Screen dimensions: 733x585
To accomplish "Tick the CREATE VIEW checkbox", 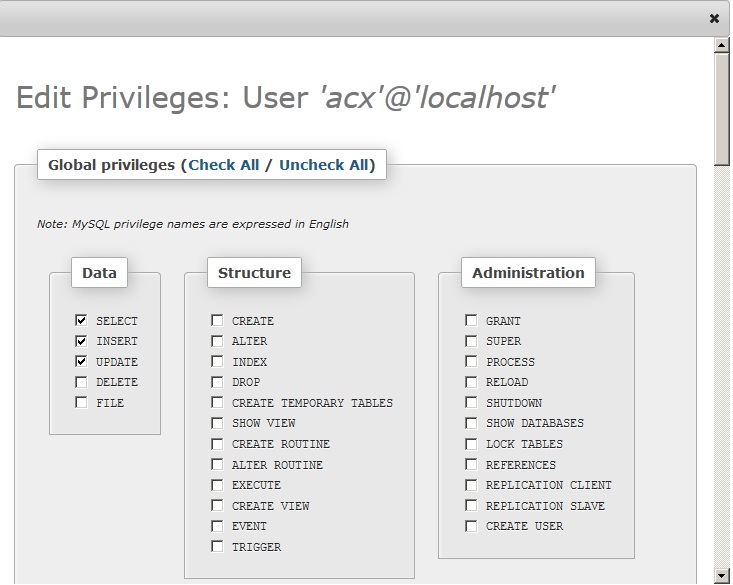I will tap(217, 506).
